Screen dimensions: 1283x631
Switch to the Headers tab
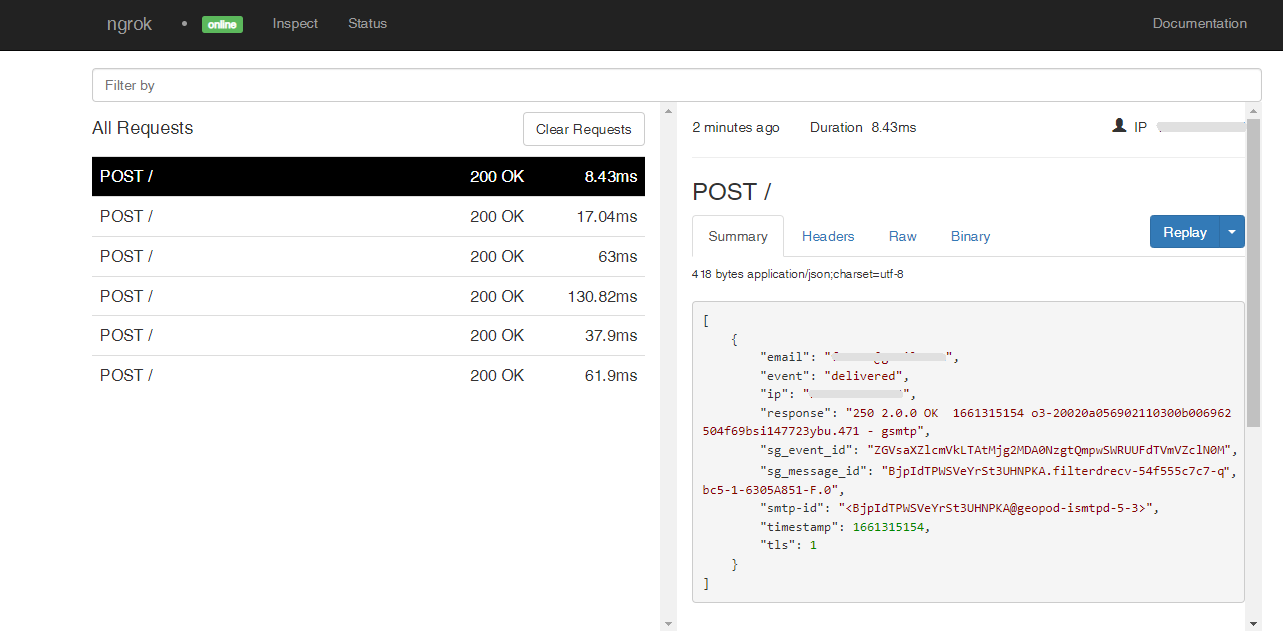(x=828, y=236)
